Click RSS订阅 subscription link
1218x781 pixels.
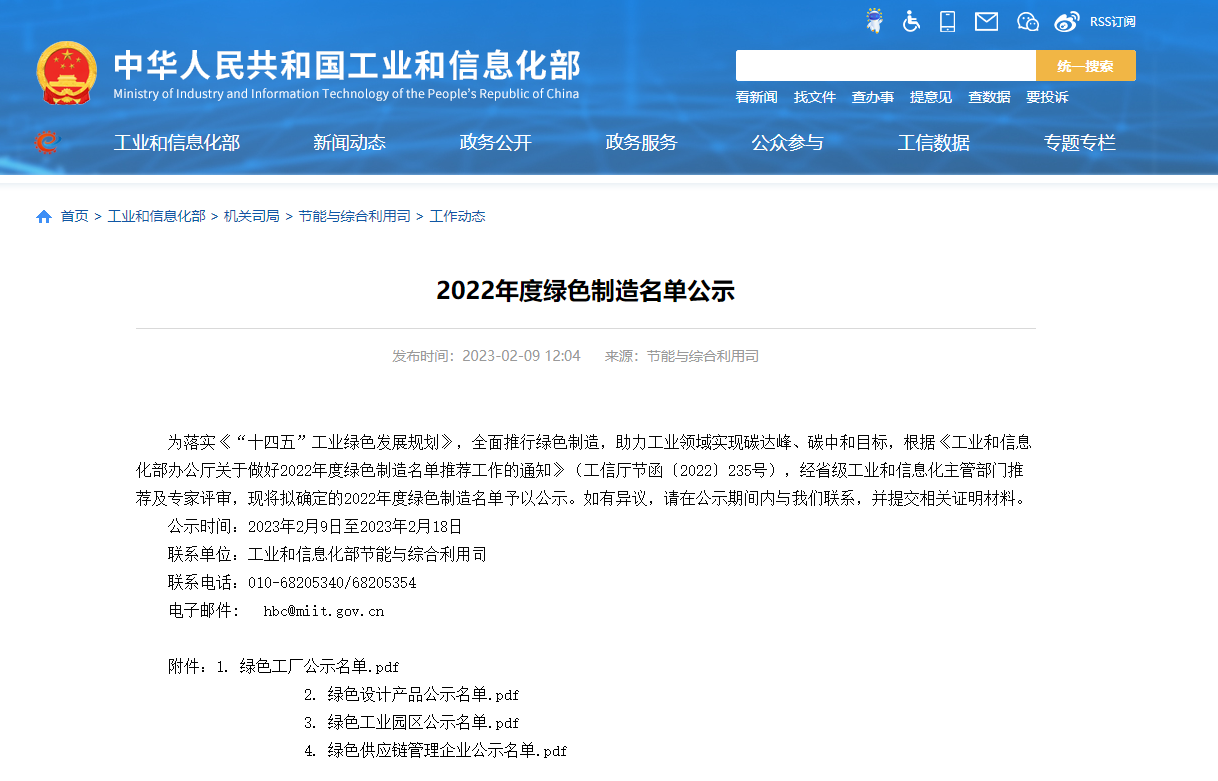click(x=1113, y=21)
